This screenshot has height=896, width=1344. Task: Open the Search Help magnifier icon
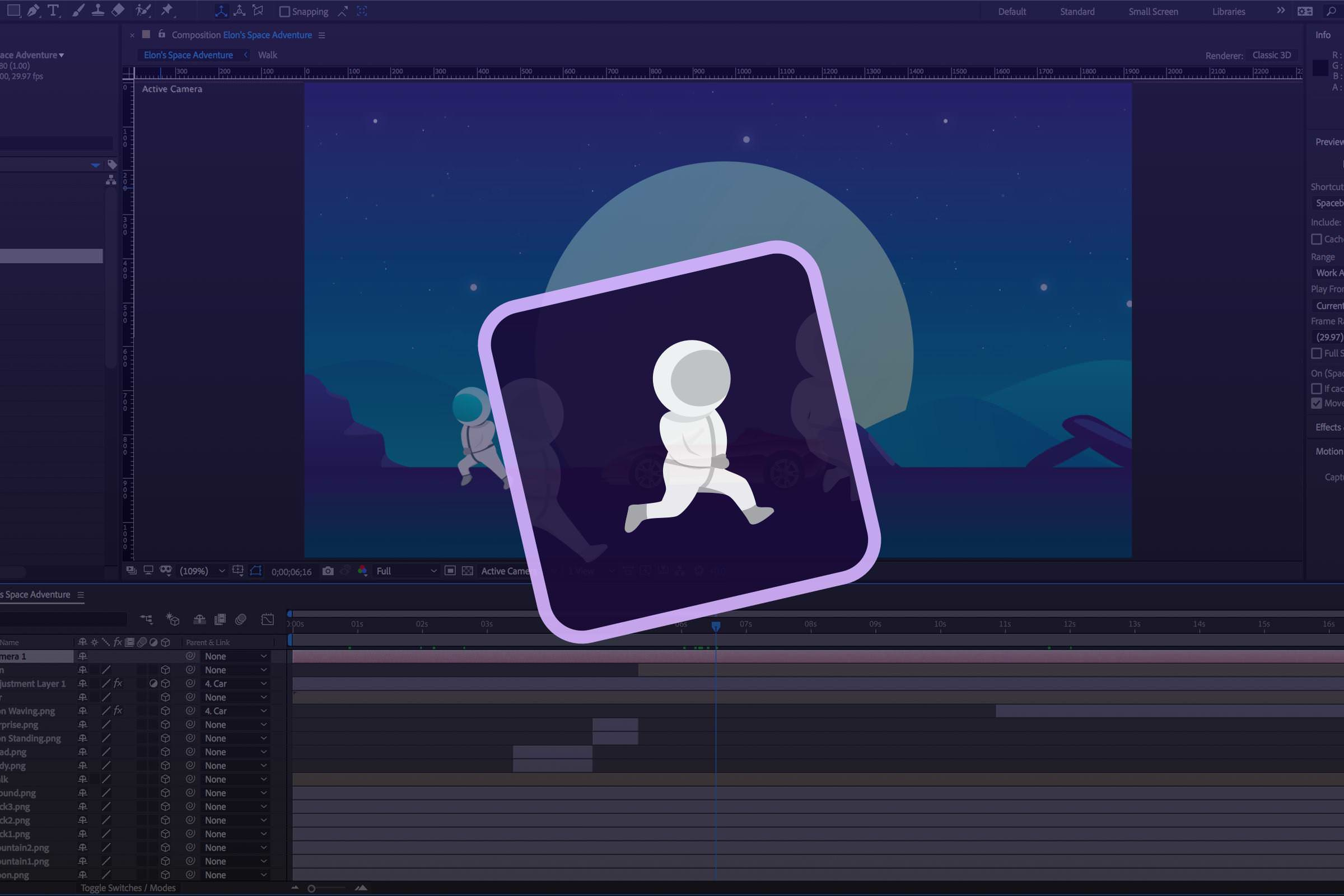1331,11
